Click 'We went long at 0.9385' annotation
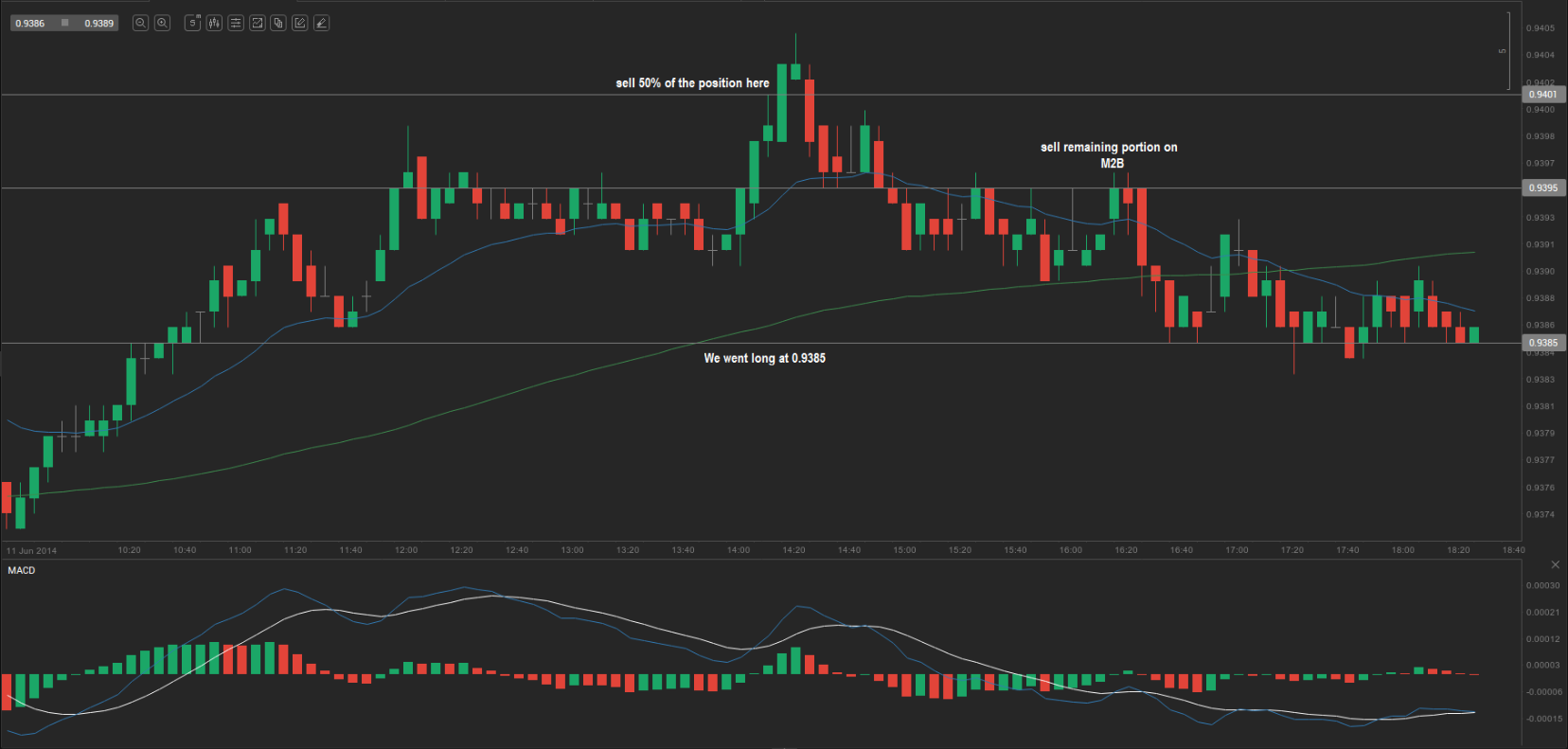The height and width of the screenshot is (749, 1568). (764, 358)
